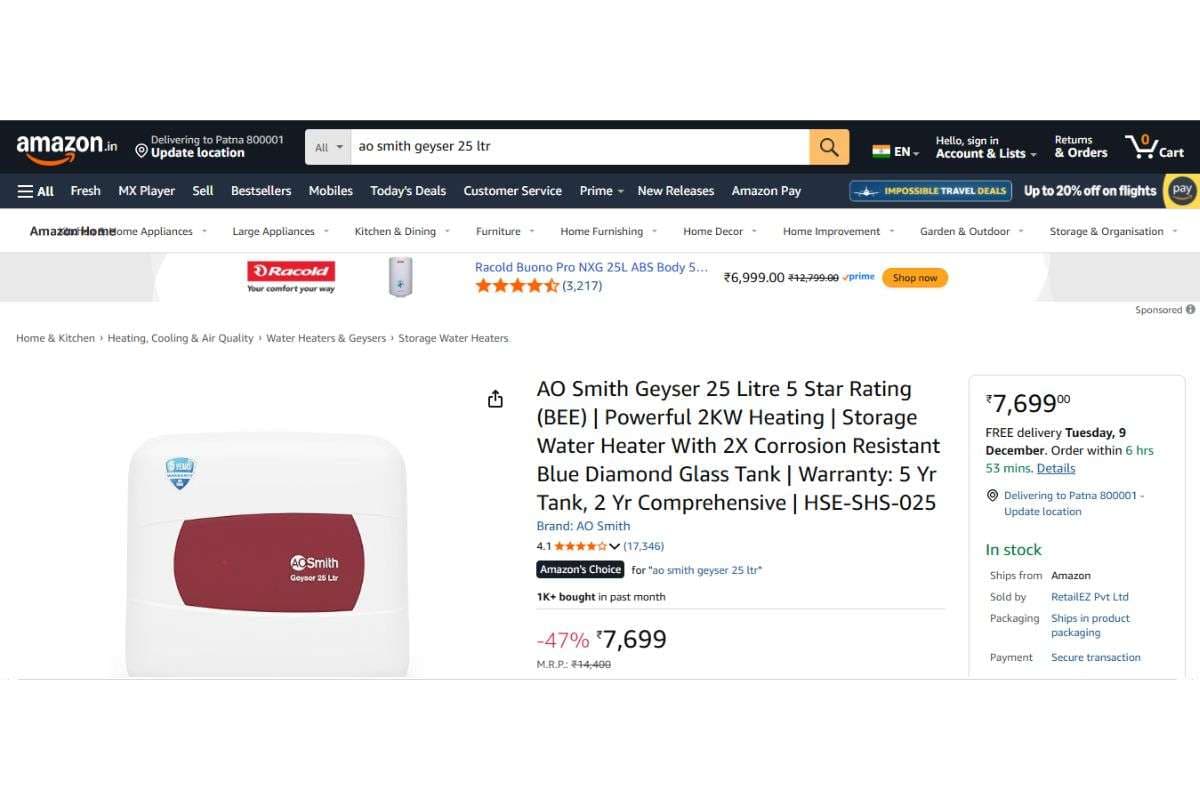Screen dimensions: 1200x800
Task: Click the Amazon Pay icon at right edge
Action: pos(1182,190)
